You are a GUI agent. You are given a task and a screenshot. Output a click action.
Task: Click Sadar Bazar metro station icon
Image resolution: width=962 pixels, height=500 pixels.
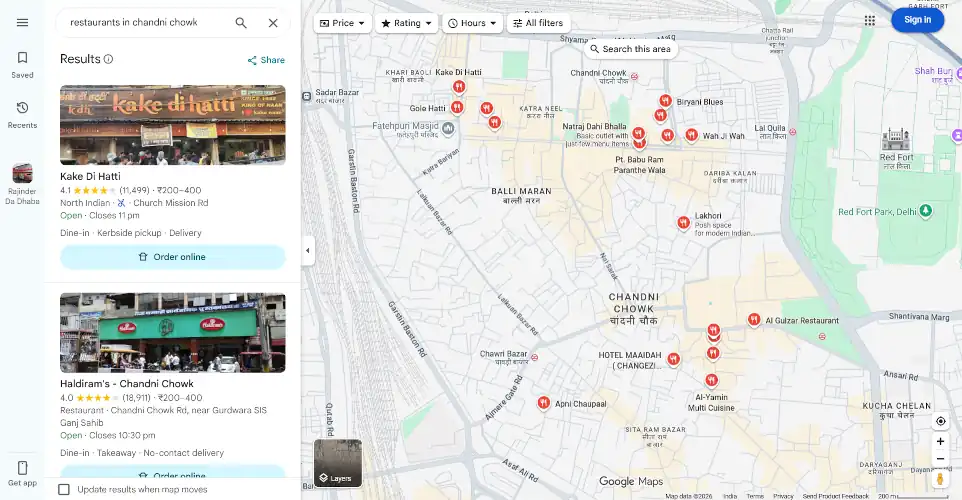[307, 96]
